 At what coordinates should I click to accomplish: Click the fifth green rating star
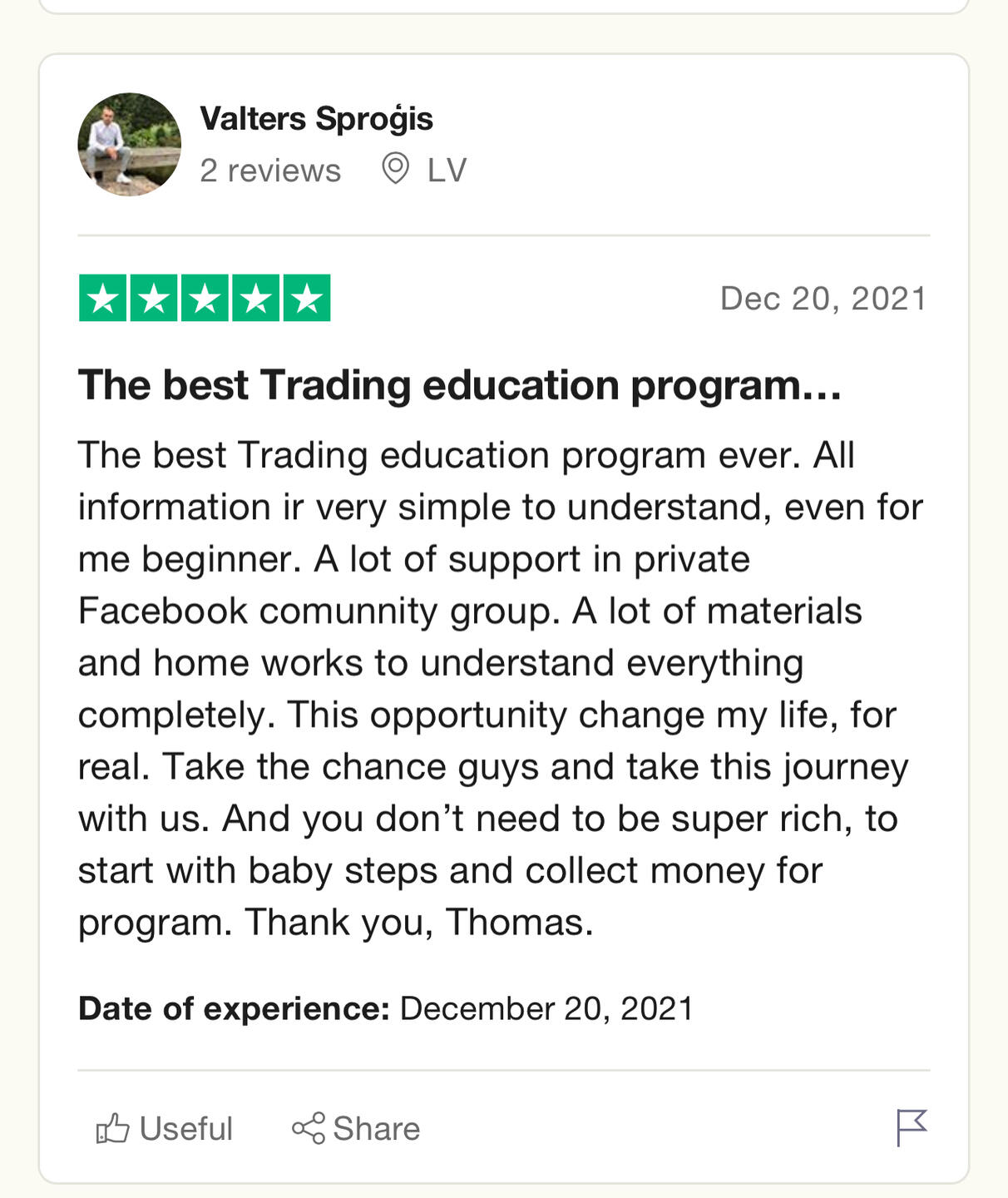pos(307,298)
